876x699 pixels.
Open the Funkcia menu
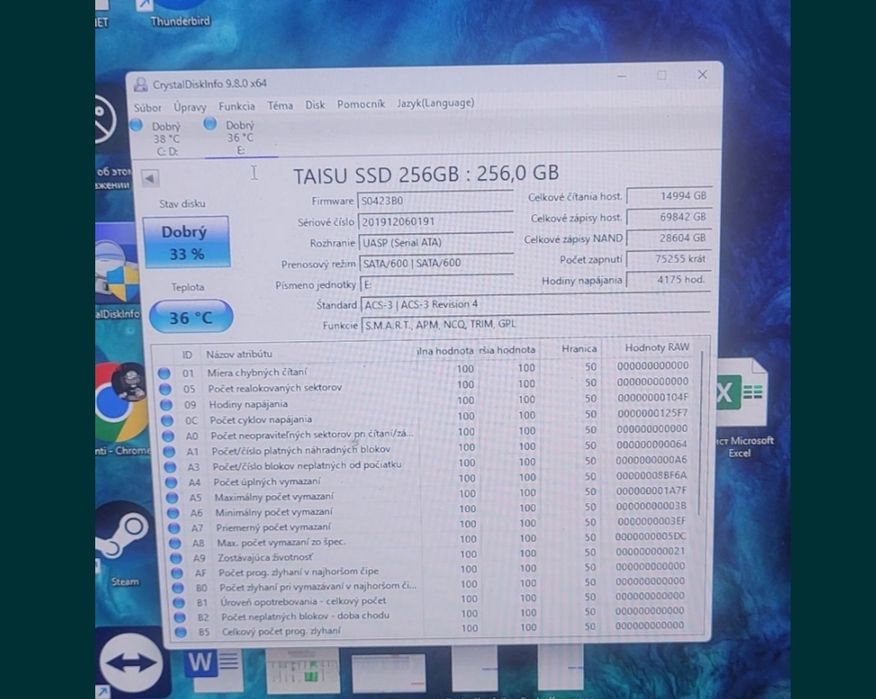237,106
